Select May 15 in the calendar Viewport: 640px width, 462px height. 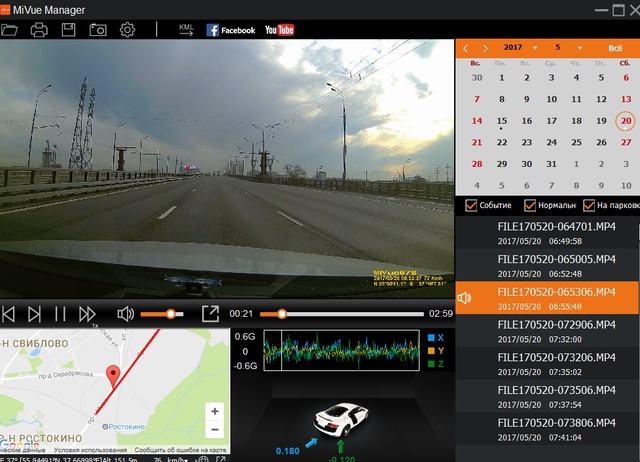(502, 121)
